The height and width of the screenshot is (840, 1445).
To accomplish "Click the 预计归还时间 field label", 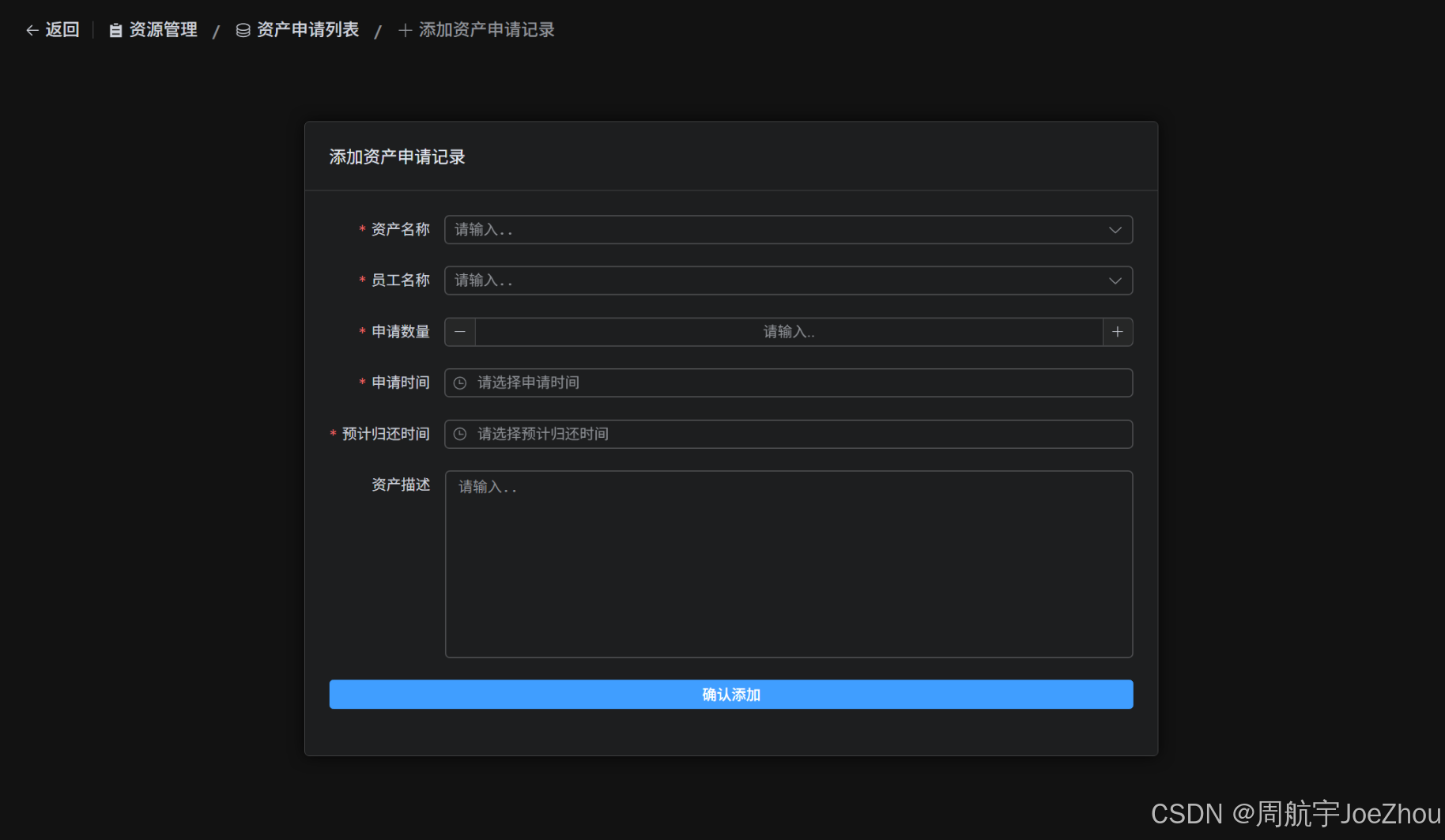I will 386,434.
